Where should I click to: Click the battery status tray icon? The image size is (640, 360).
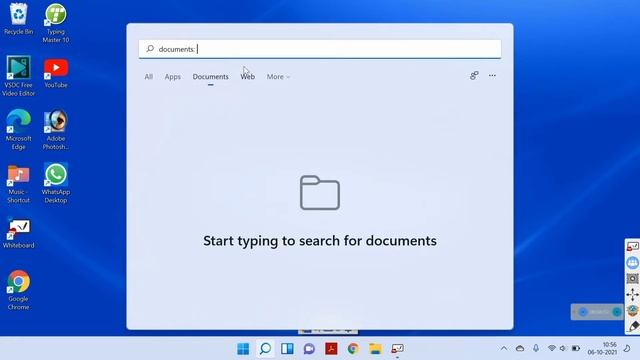click(576, 348)
